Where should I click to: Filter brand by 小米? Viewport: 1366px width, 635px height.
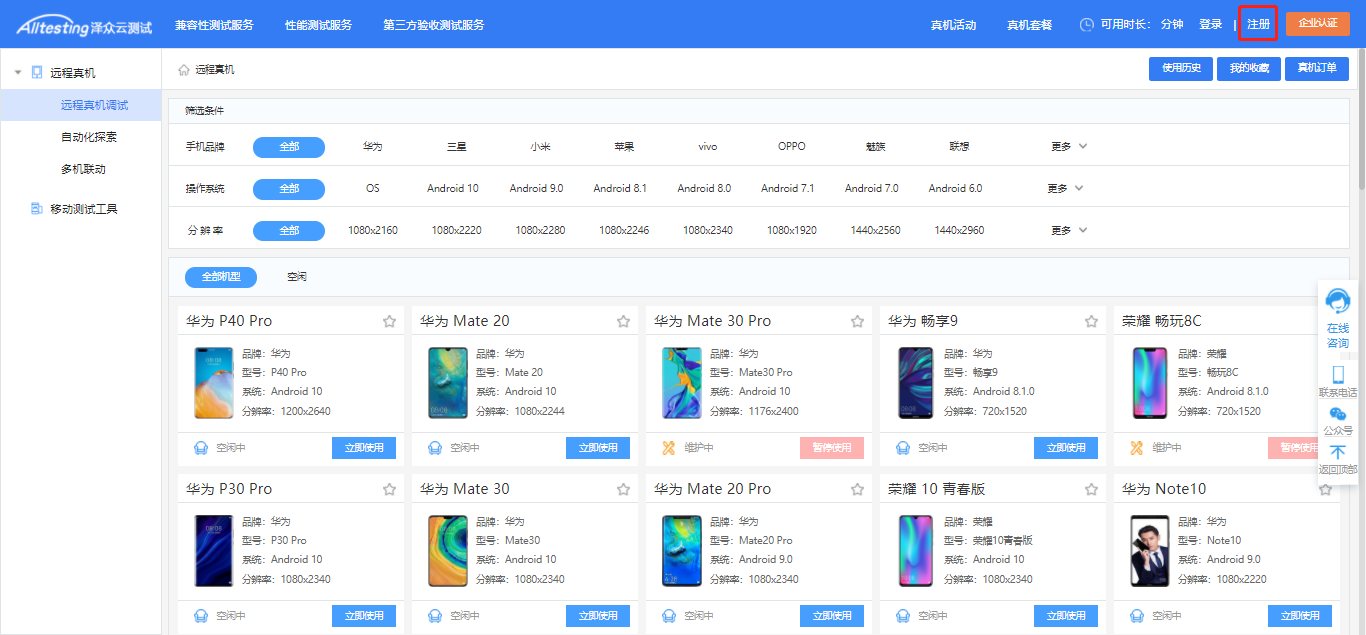click(x=540, y=147)
